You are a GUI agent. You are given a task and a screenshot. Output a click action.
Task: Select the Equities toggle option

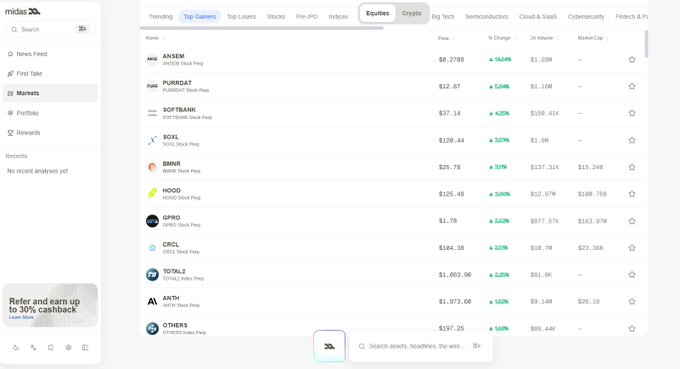pos(377,13)
